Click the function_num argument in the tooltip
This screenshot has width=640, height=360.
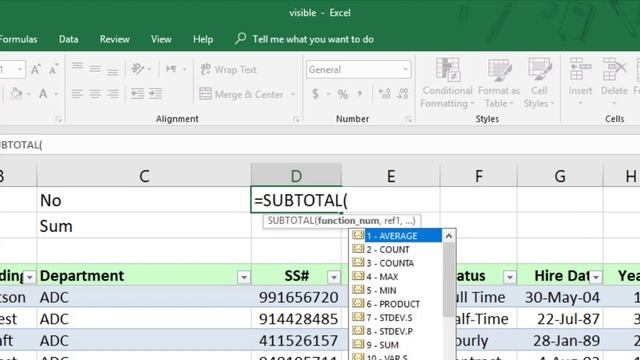(348, 221)
